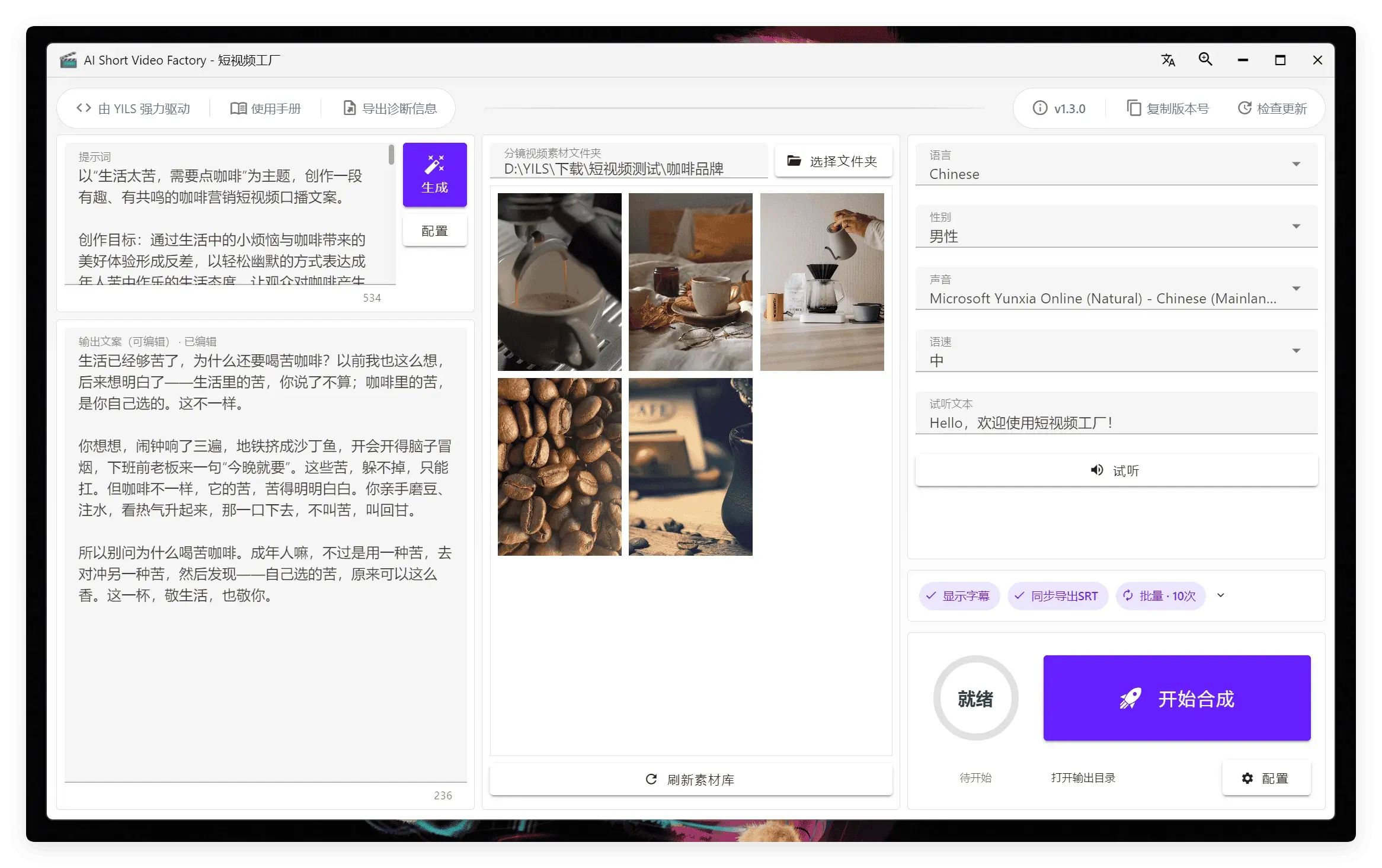
Task: Click 选择文件夹 folder button
Action: click(x=833, y=161)
